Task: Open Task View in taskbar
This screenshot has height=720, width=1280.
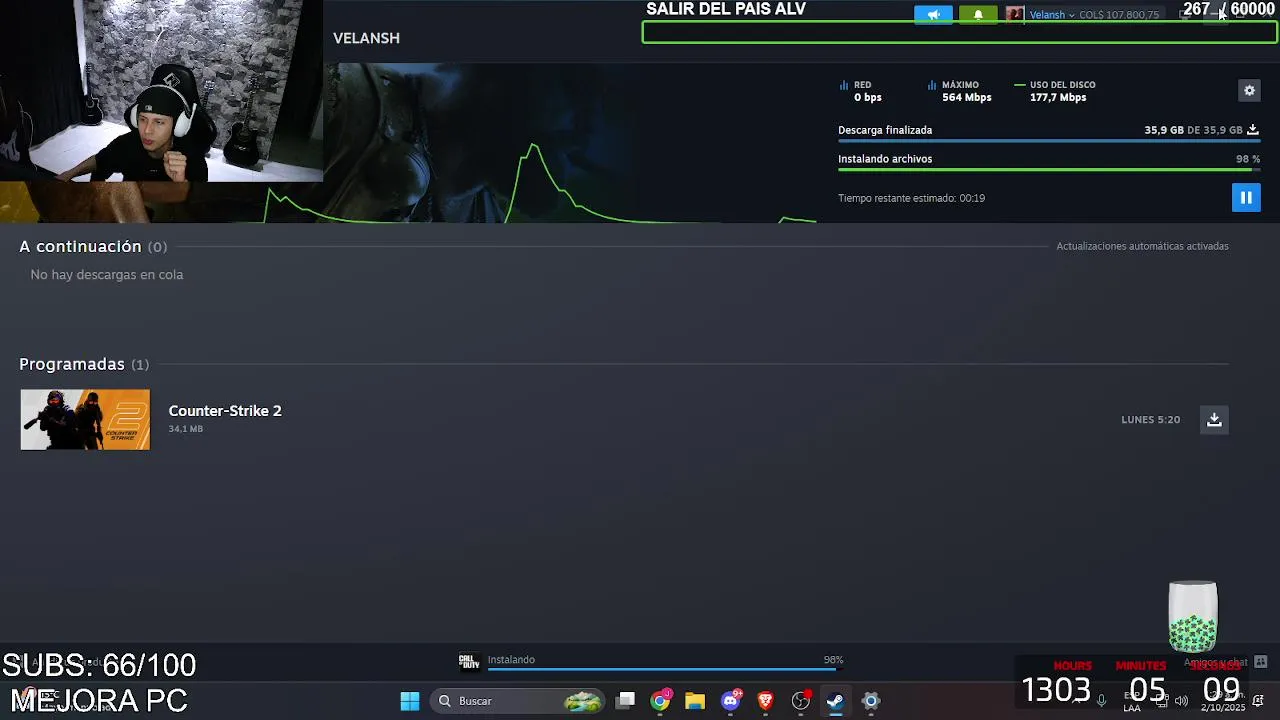Action: [x=625, y=701]
